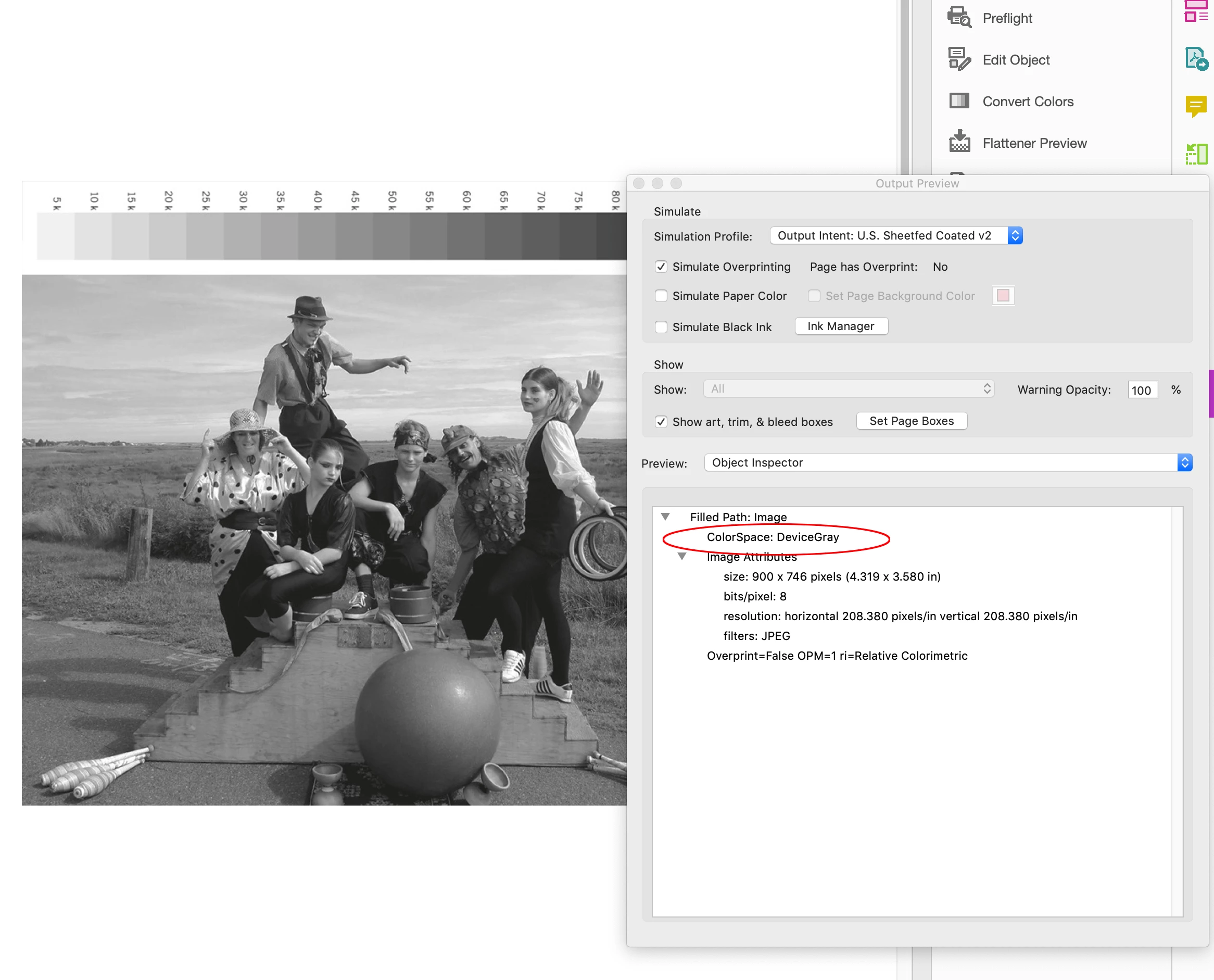The image size is (1214, 980).
Task: Click the yellow Comment sidebar icon
Action: click(1196, 106)
